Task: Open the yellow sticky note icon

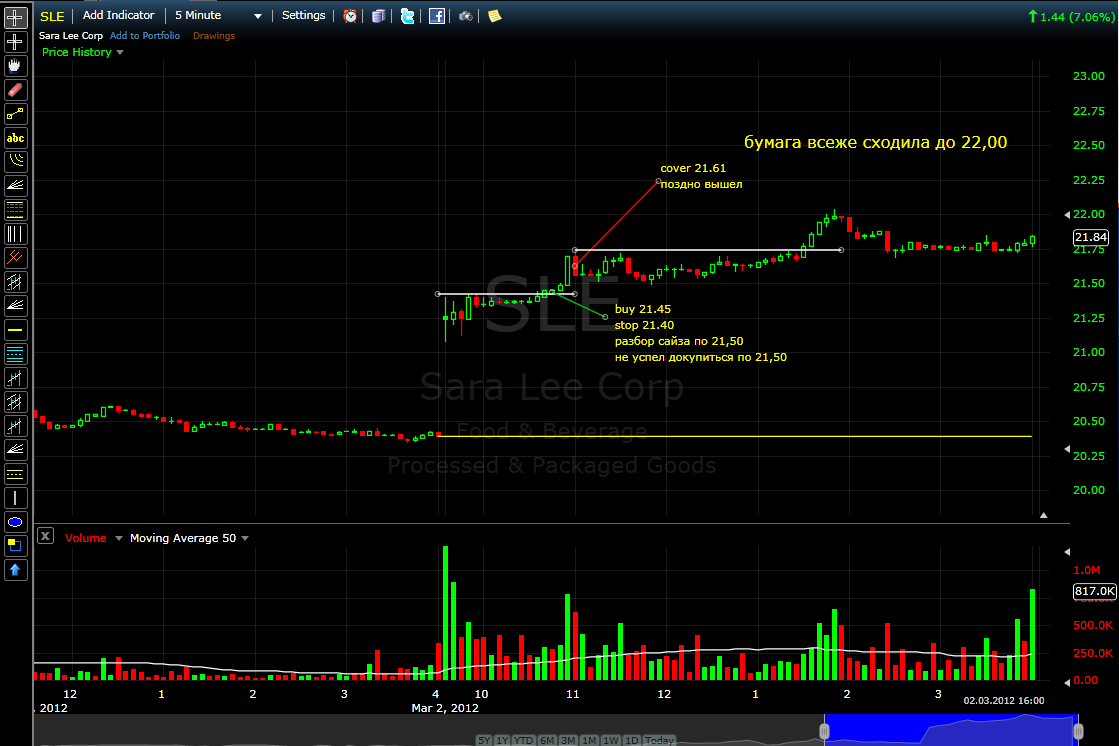Action: click(x=495, y=16)
